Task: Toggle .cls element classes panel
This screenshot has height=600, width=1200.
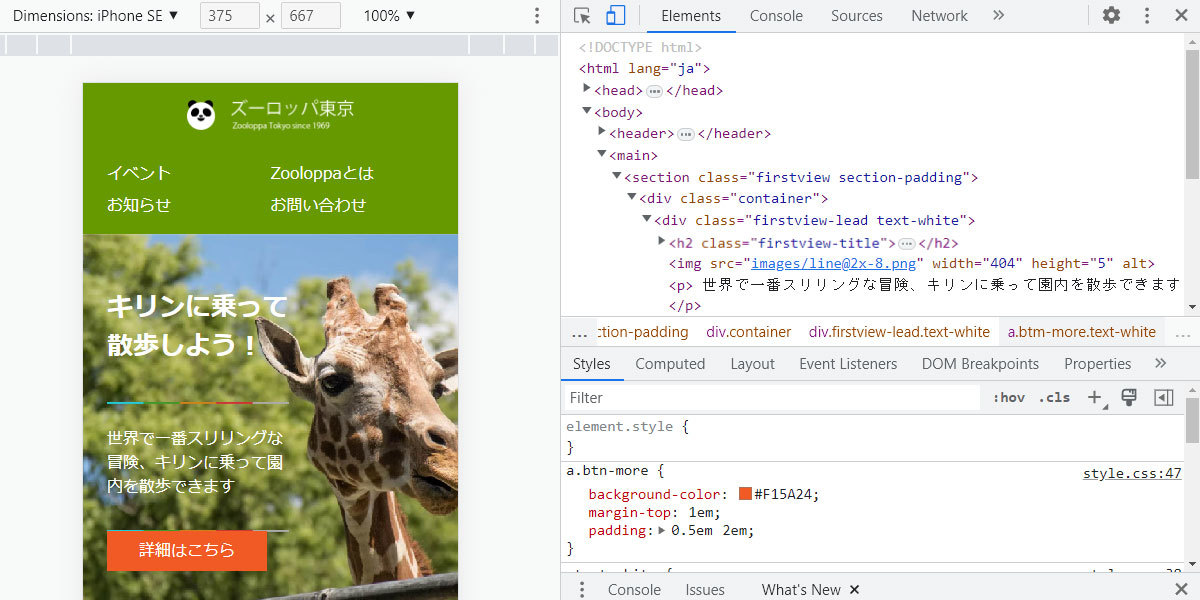Action: click(x=1054, y=398)
